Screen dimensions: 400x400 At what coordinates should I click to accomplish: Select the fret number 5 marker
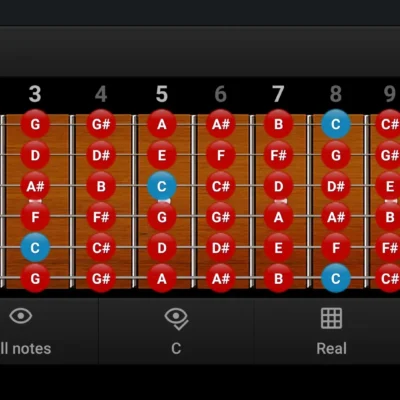[x=162, y=94]
